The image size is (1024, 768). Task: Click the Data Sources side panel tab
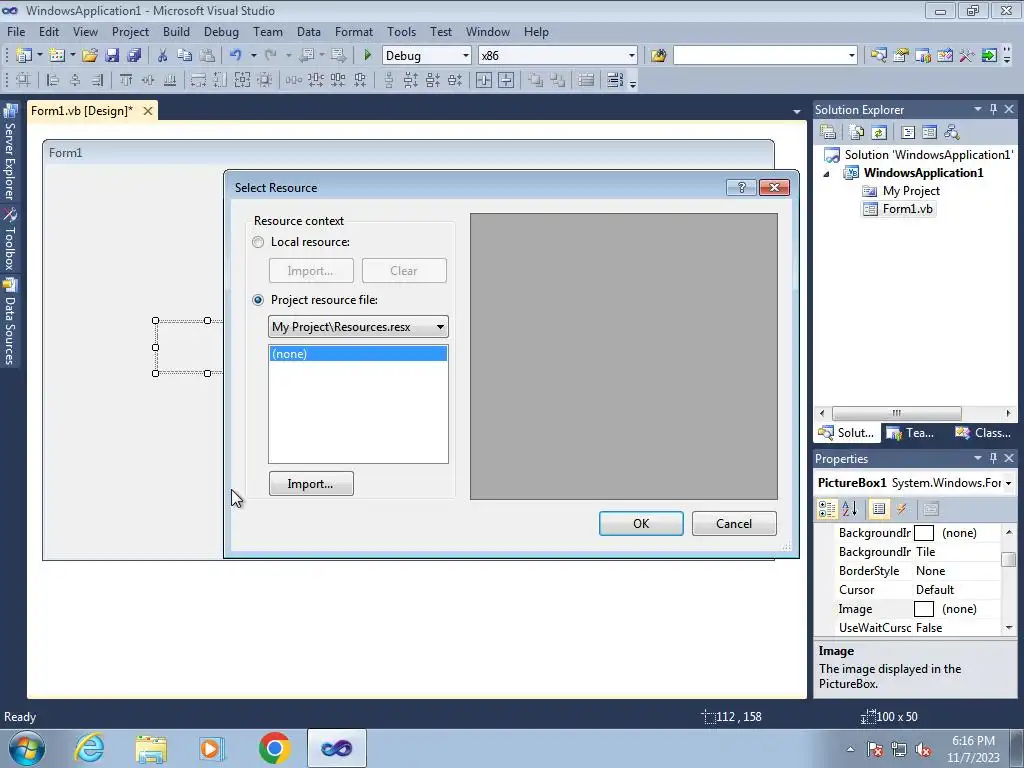click(10, 321)
